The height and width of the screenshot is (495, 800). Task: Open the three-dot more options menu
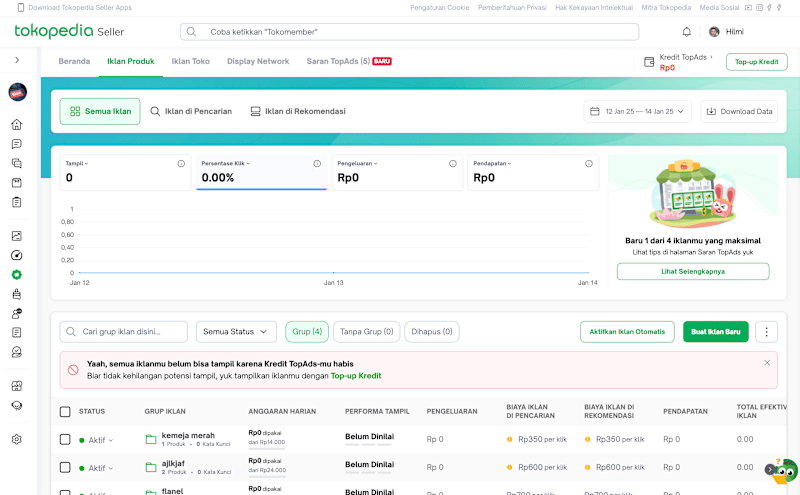(x=766, y=332)
